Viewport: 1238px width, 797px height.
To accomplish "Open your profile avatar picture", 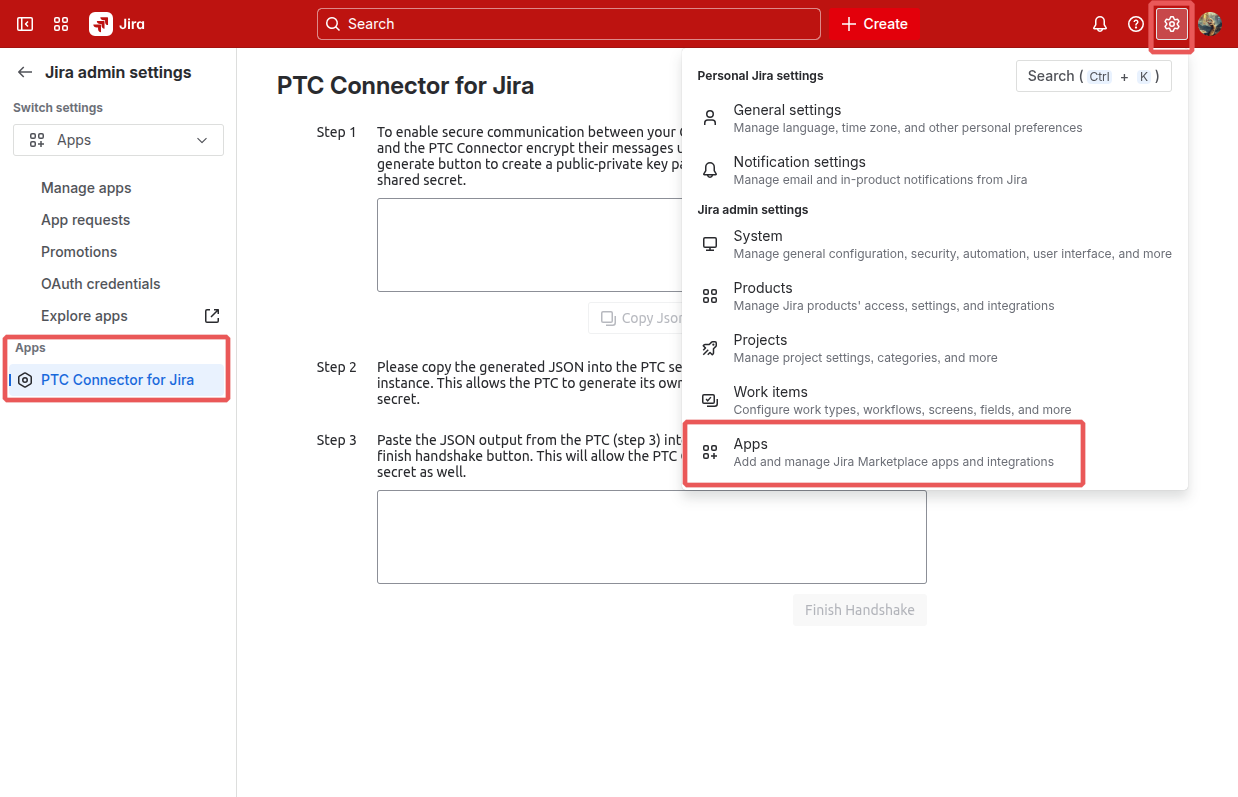I will pyautogui.click(x=1210, y=23).
